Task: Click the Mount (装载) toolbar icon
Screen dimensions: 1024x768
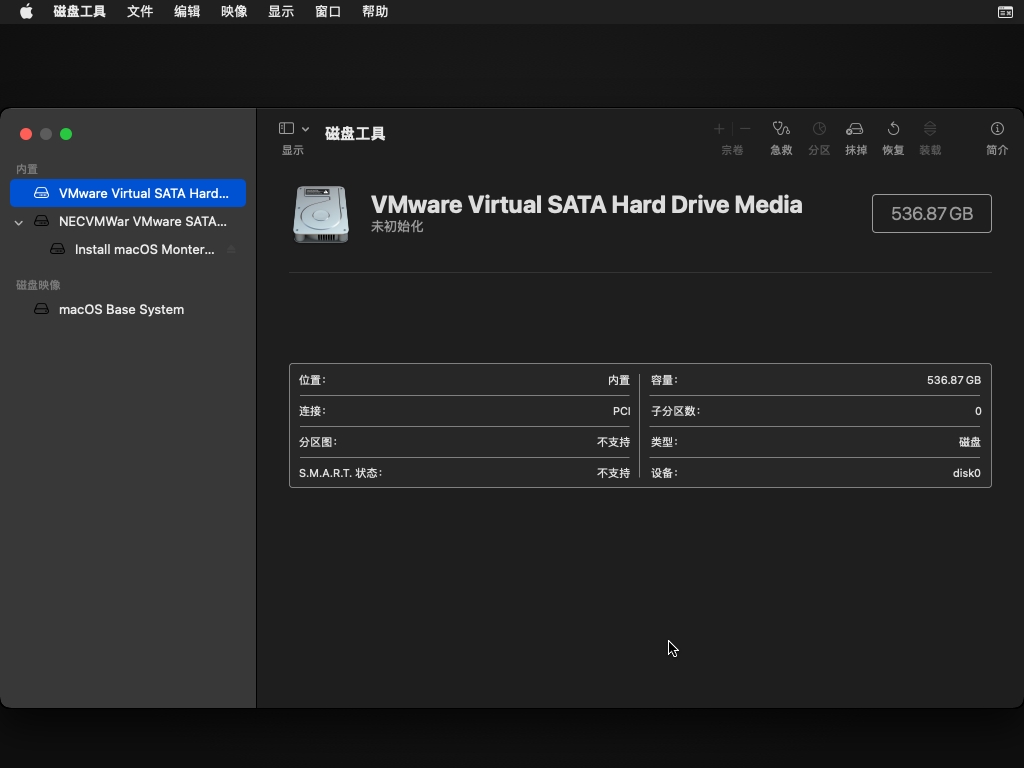Action: [x=930, y=129]
